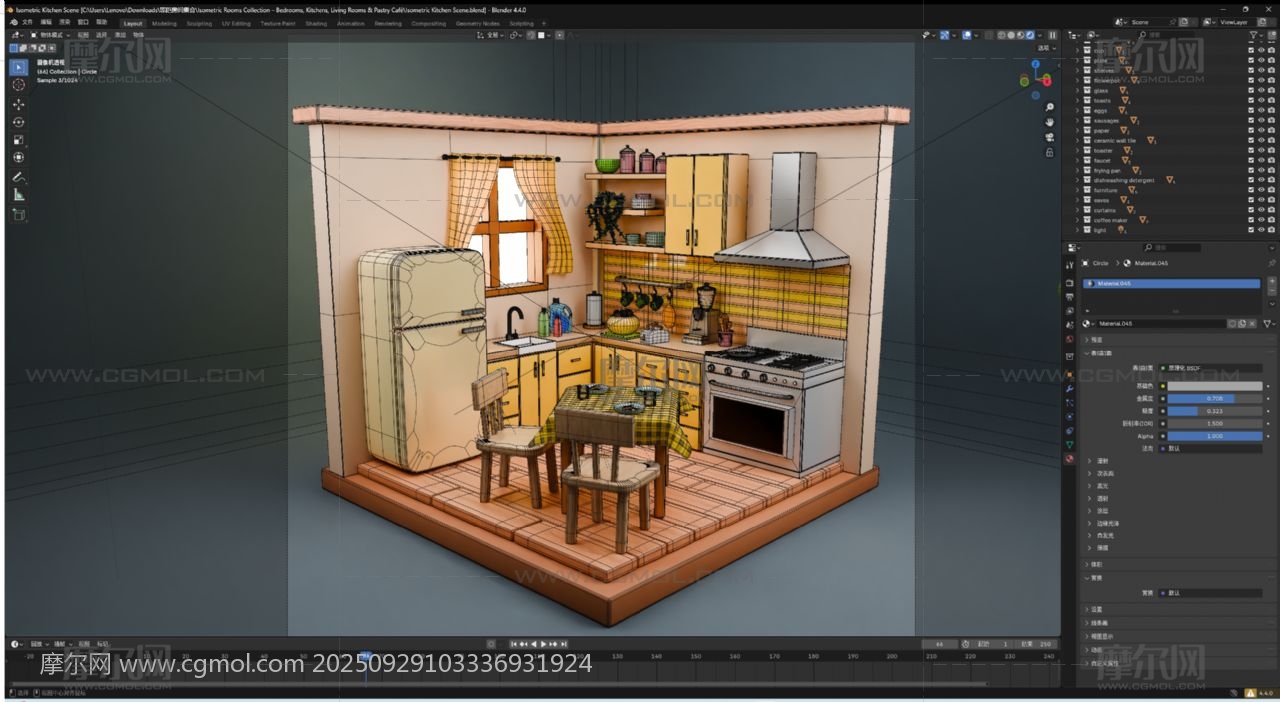
Task: Click the zoom magnifier viewport gizmo
Action: click(1049, 107)
